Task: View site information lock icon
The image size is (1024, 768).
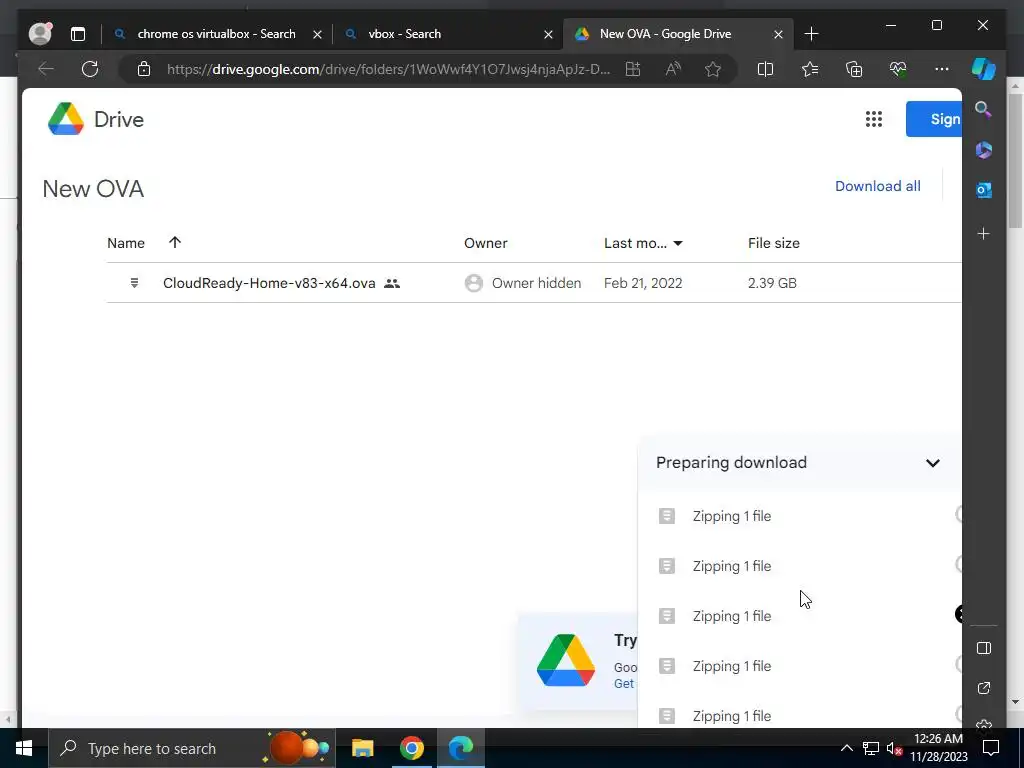Action: [x=144, y=69]
